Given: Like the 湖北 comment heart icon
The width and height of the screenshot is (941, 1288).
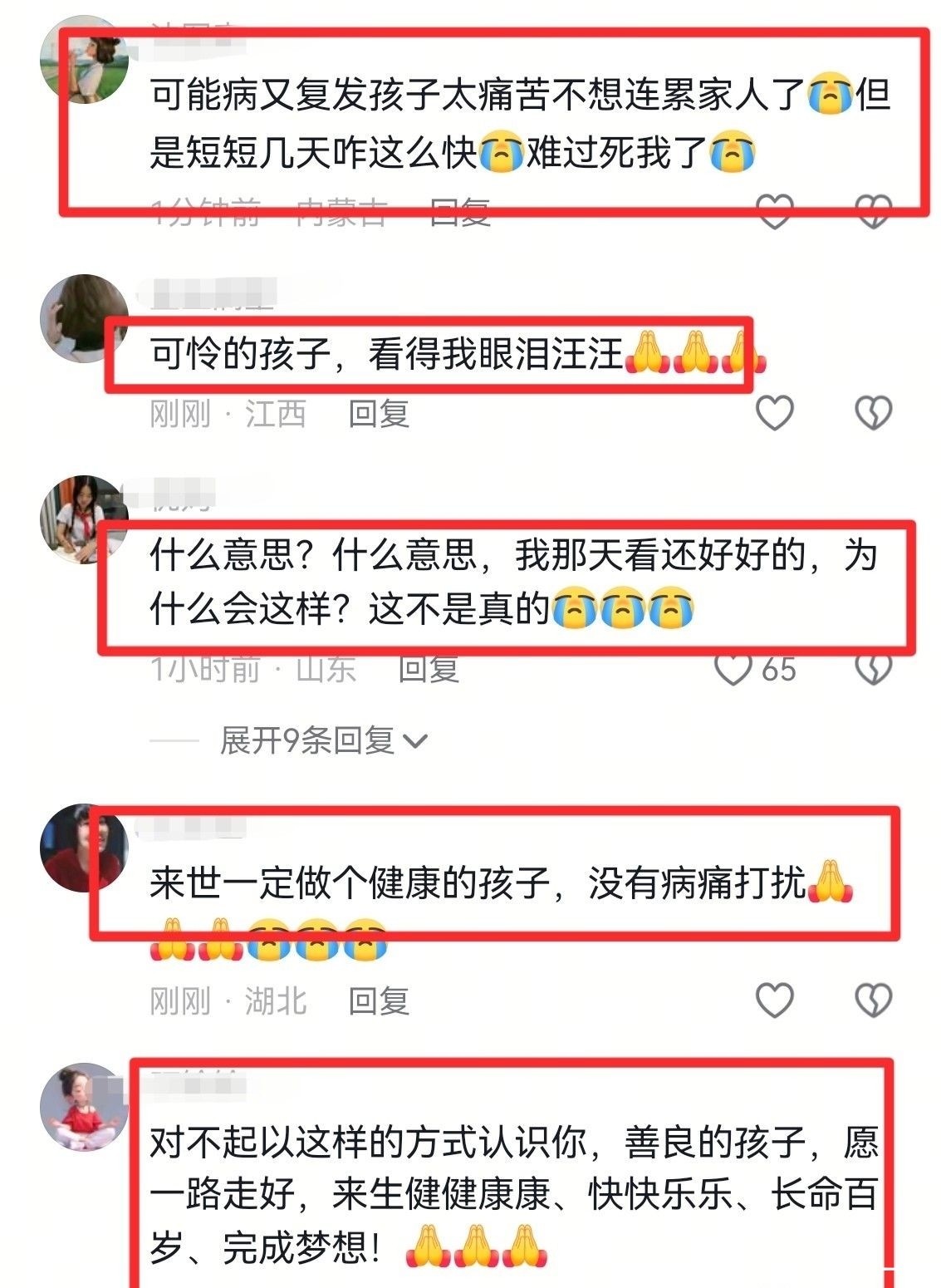Looking at the screenshot, I should click(774, 1000).
